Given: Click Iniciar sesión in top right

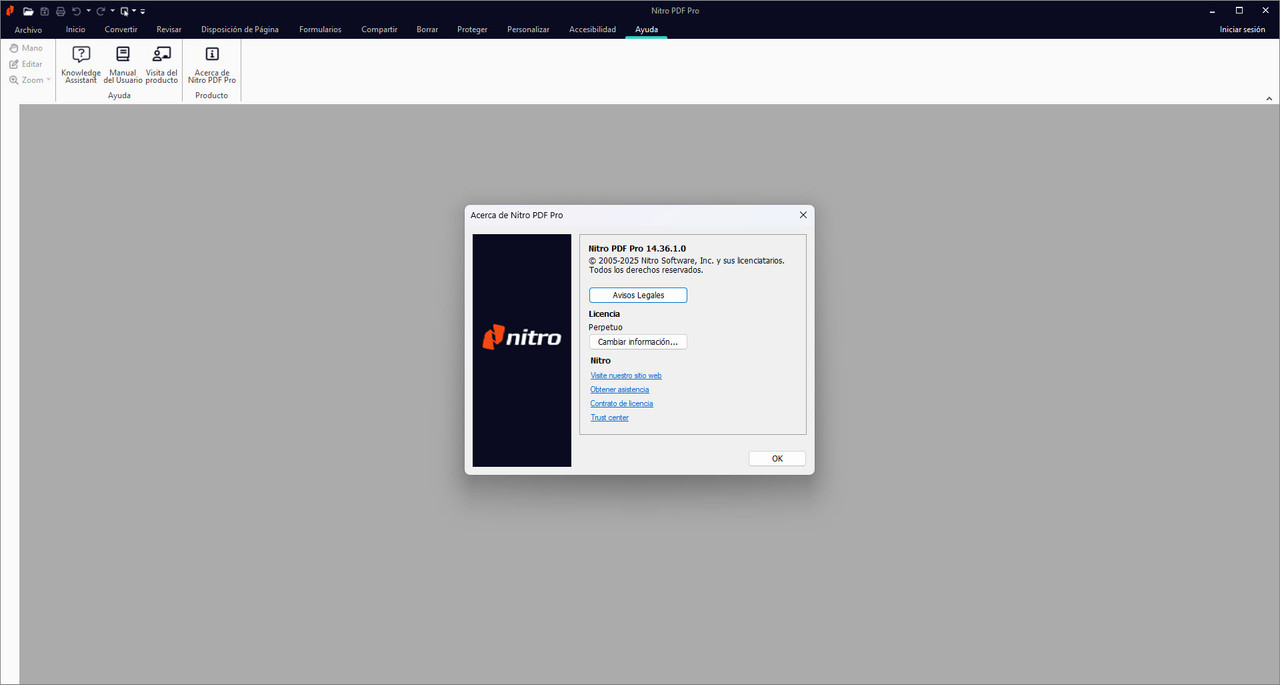Looking at the screenshot, I should click(1243, 30).
